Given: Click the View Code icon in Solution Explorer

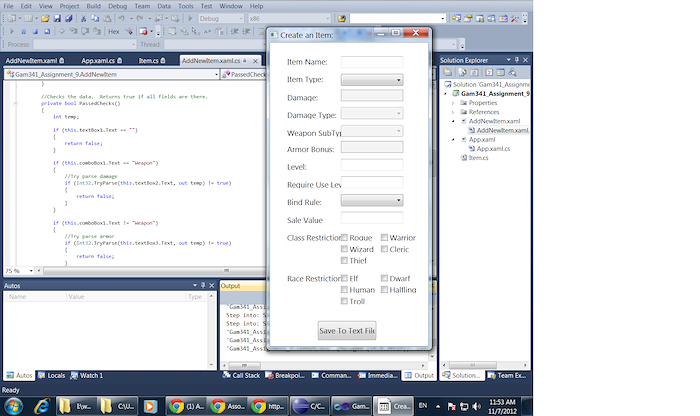Looking at the screenshot, I should [489, 72].
